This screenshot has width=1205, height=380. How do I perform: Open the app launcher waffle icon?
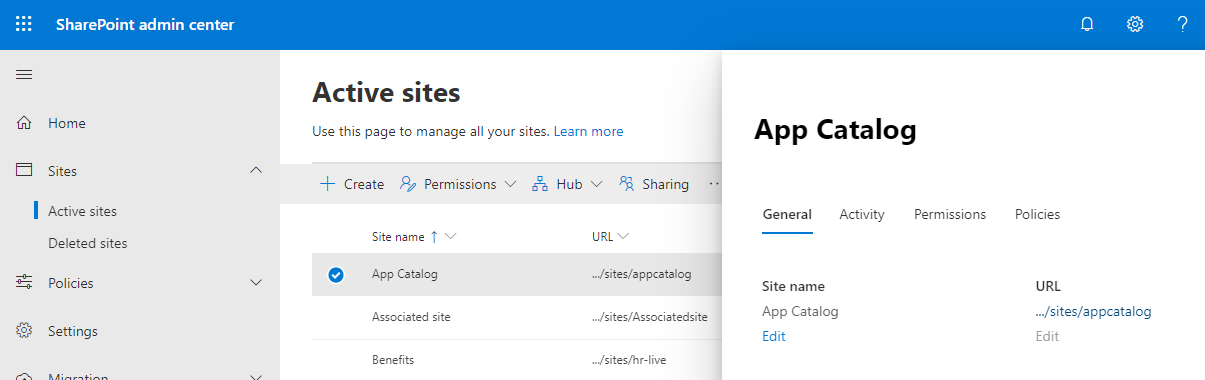(24, 24)
